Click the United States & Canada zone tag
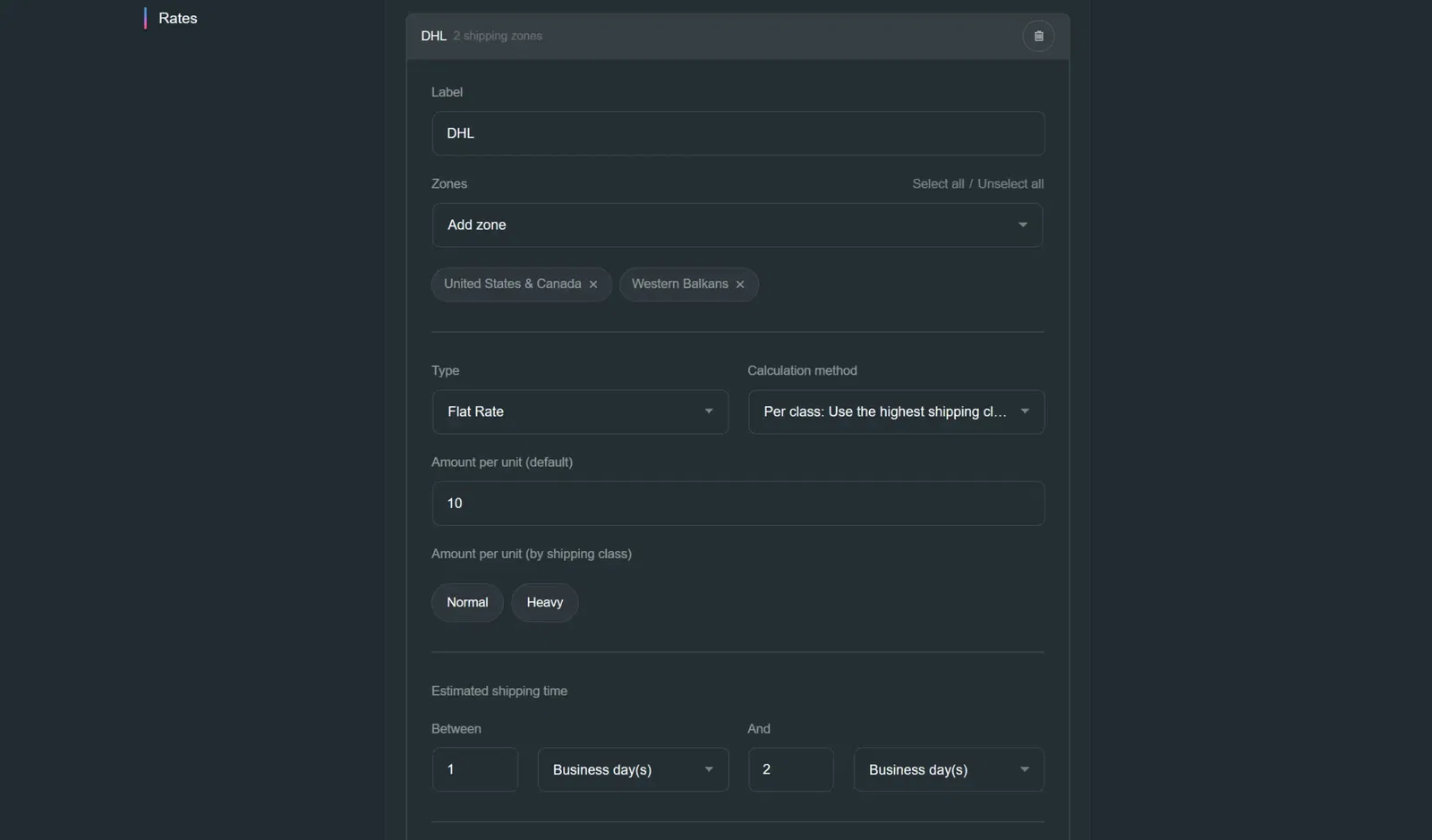 coord(513,284)
